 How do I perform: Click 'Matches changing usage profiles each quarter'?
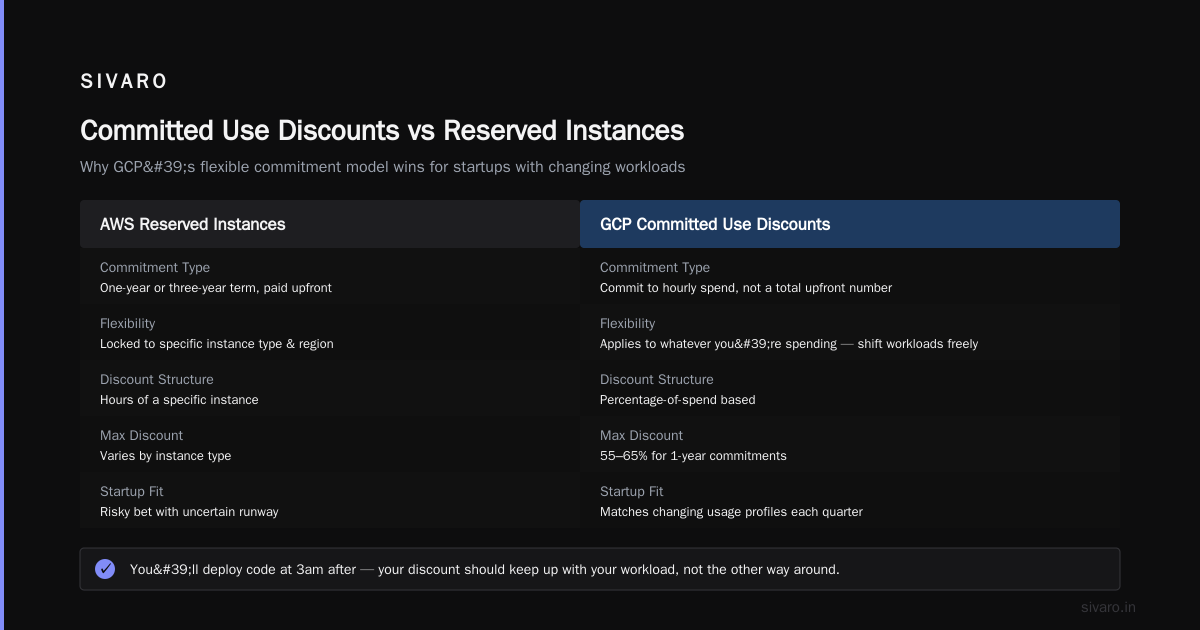(731, 512)
